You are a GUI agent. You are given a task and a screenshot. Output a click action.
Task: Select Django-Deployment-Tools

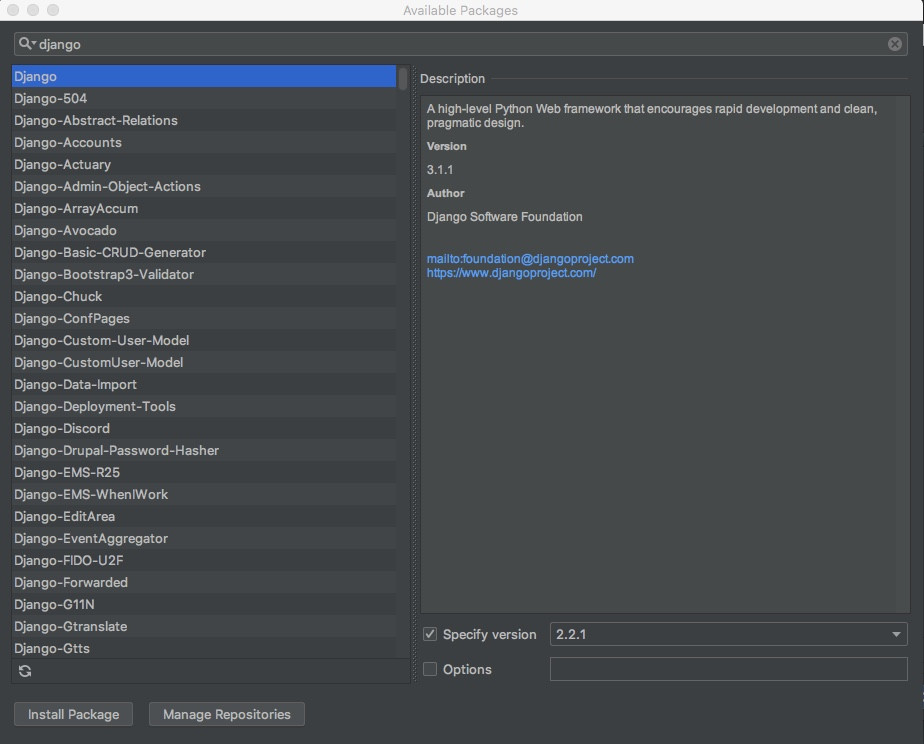point(204,406)
